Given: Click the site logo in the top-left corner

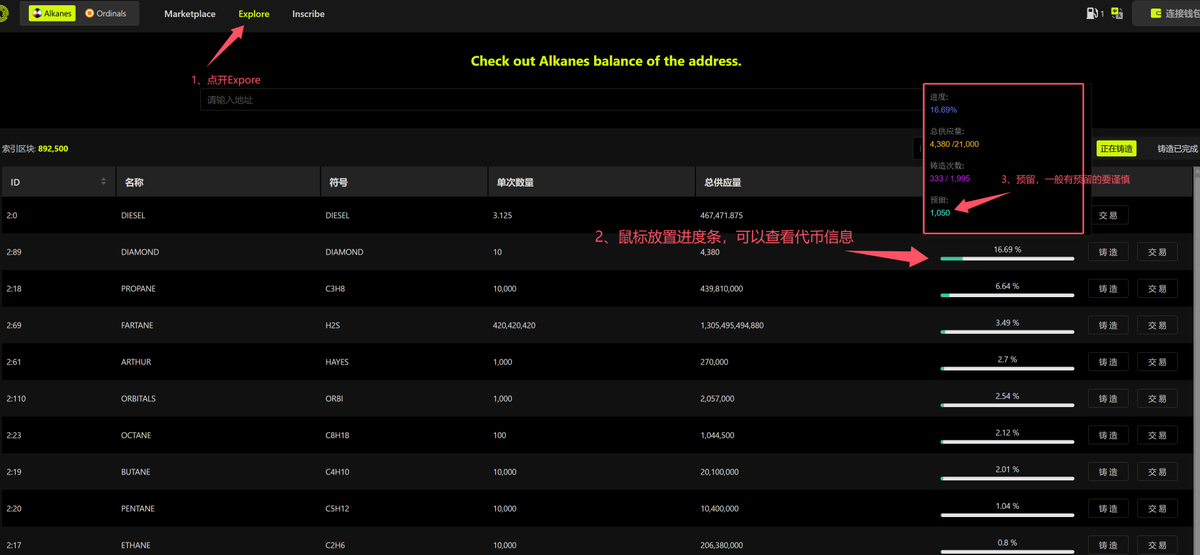Looking at the screenshot, I should pyautogui.click(x=4, y=14).
